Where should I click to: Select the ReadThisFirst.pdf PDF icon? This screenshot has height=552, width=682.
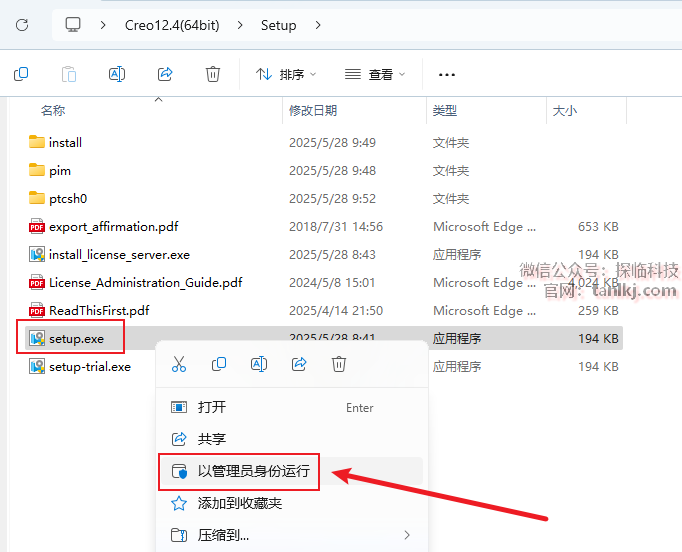point(37,310)
